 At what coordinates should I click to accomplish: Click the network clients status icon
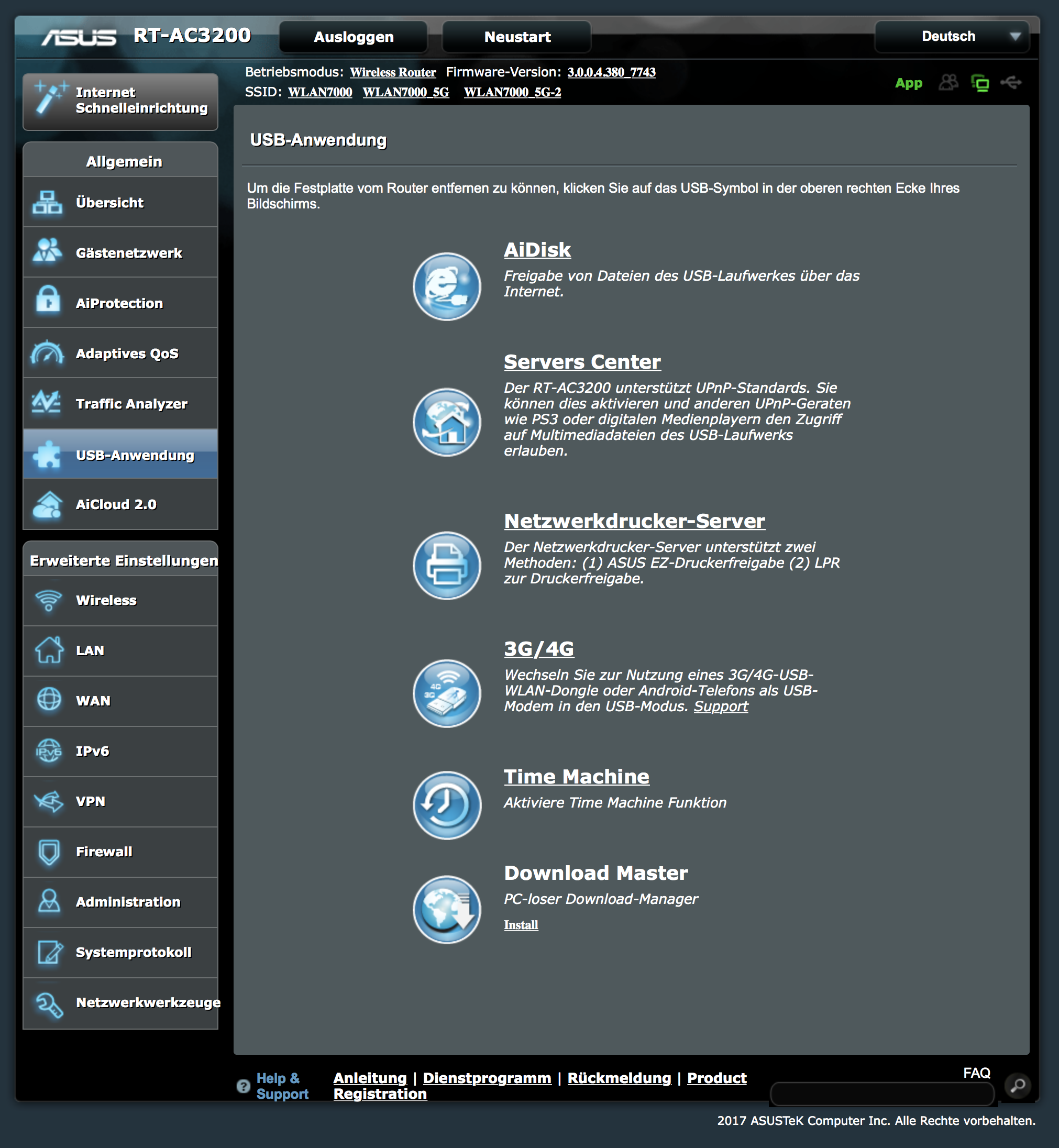980,83
